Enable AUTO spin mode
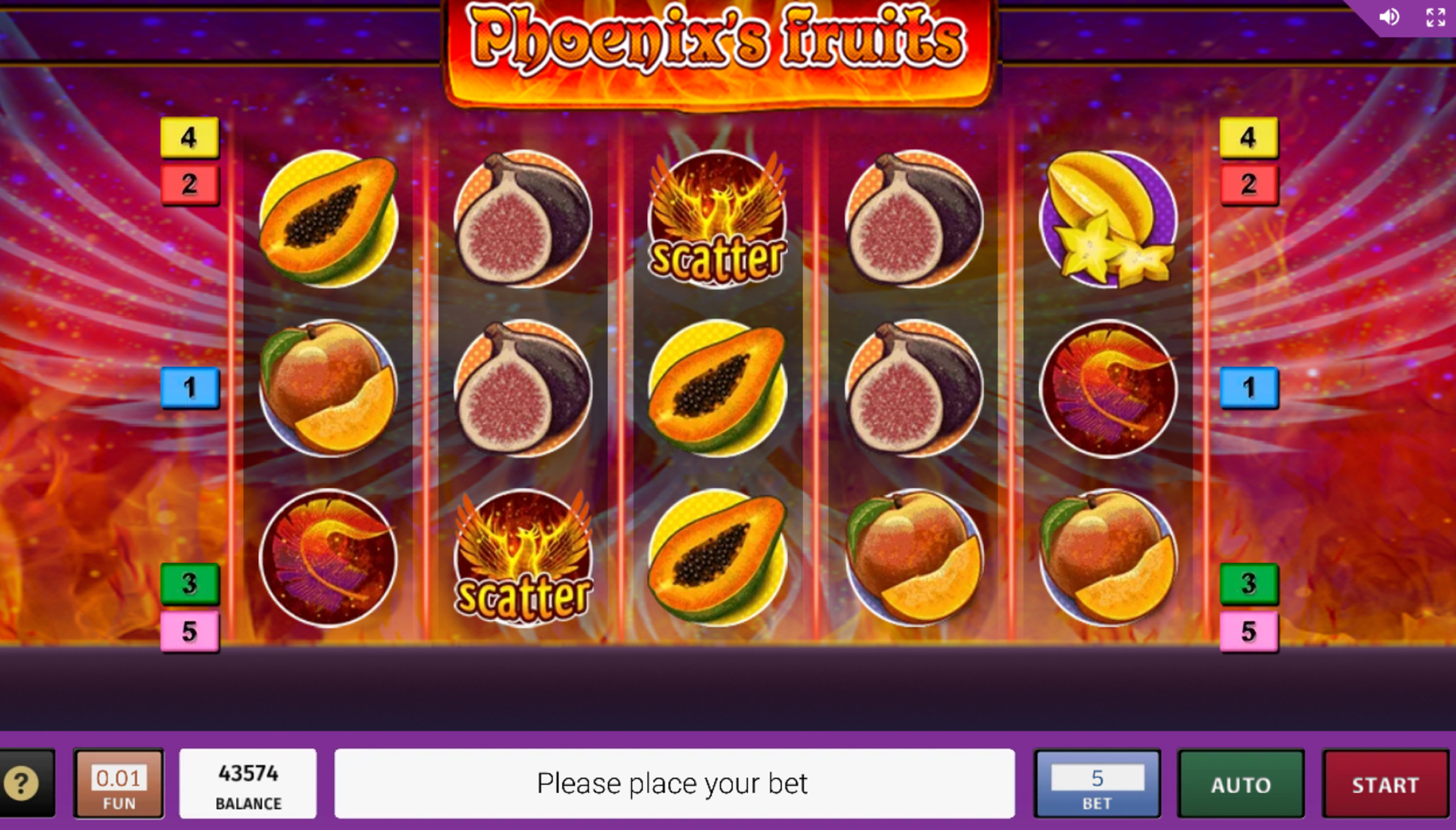The image size is (1456, 830). coord(1241,784)
